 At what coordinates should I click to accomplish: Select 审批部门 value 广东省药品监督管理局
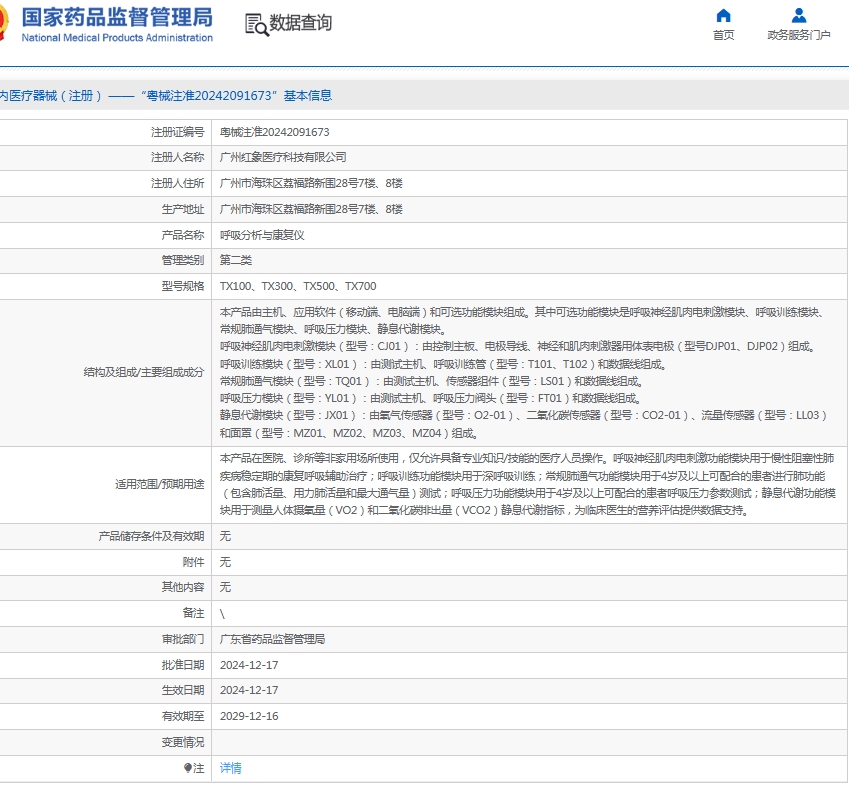coord(272,640)
